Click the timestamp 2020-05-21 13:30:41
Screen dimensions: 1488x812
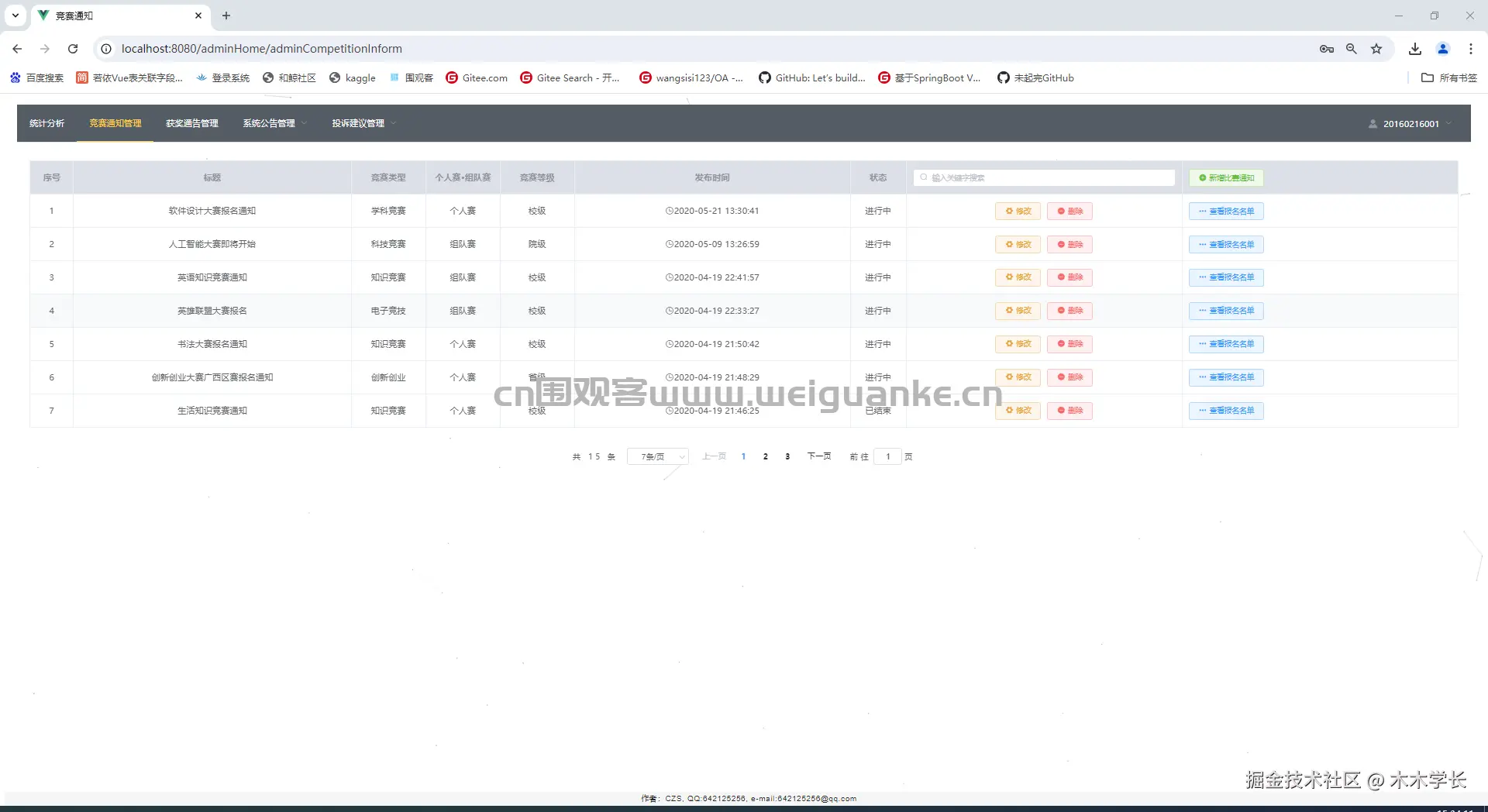pyautogui.click(x=712, y=211)
